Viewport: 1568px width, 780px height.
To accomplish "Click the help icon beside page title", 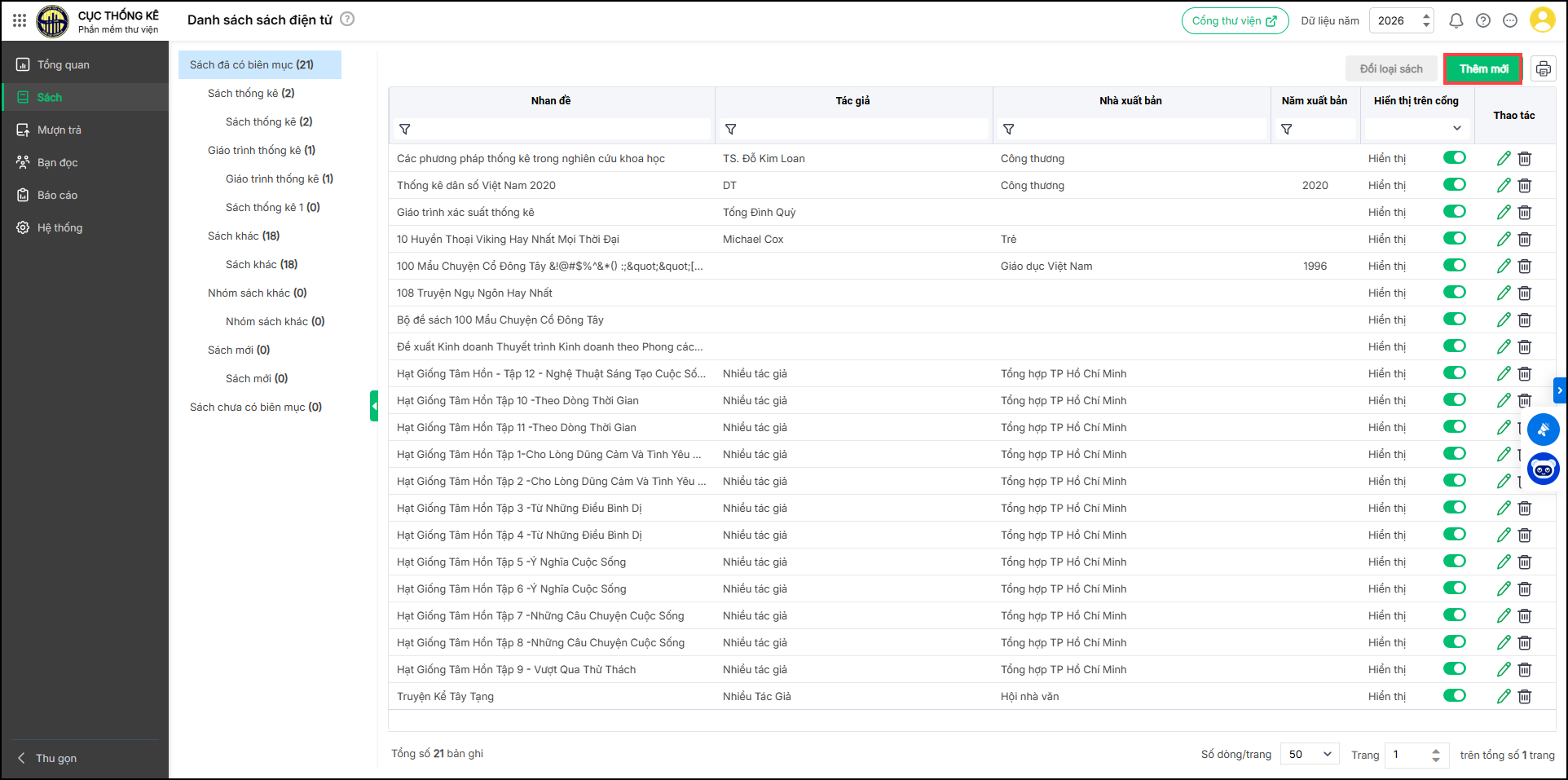I will pyautogui.click(x=347, y=20).
